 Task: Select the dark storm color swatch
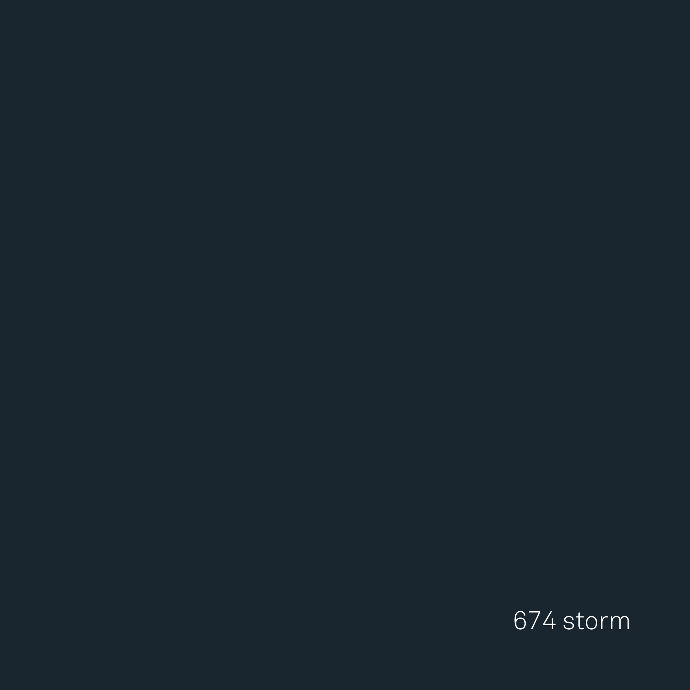tap(345, 345)
